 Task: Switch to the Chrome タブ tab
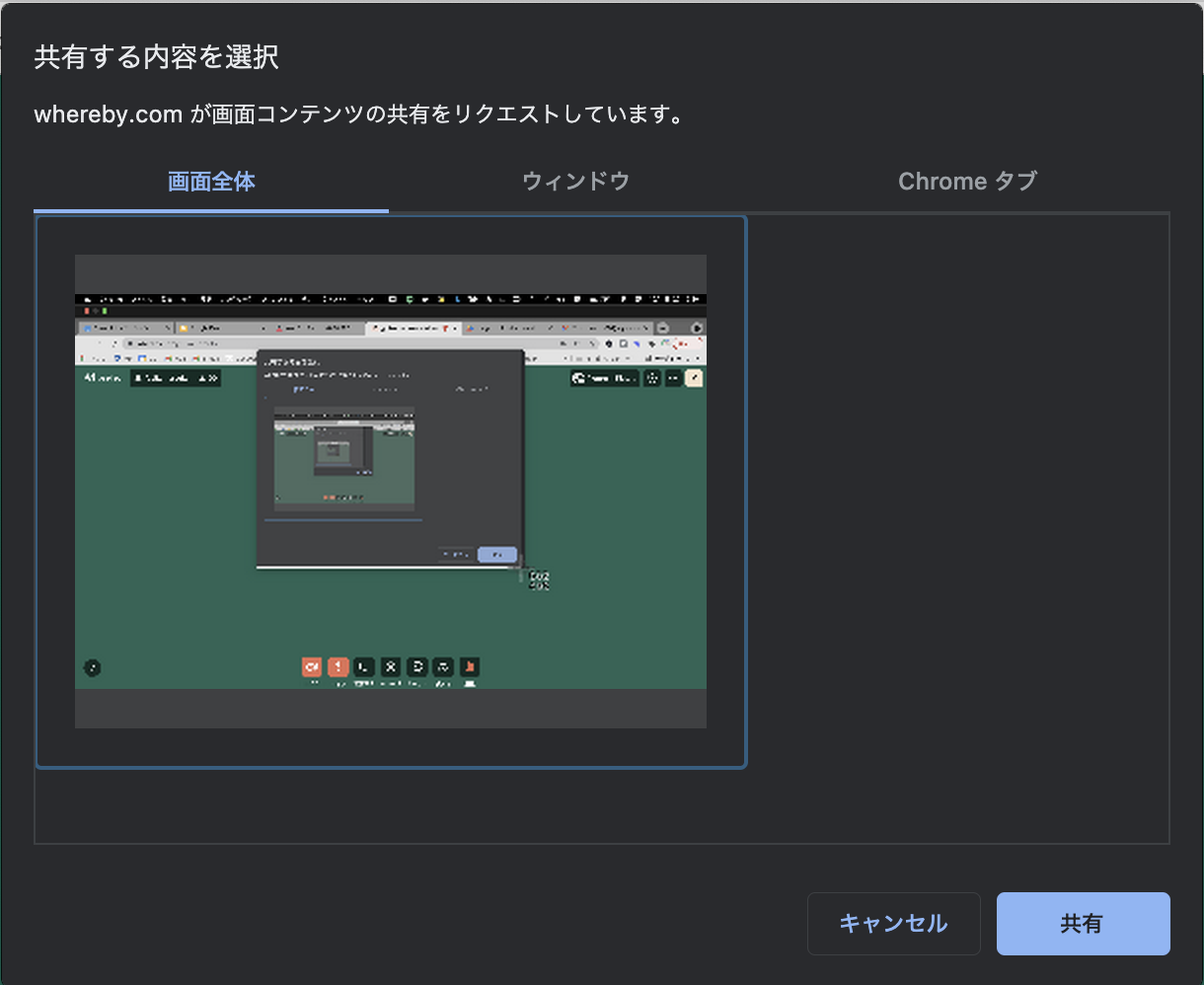967,182
